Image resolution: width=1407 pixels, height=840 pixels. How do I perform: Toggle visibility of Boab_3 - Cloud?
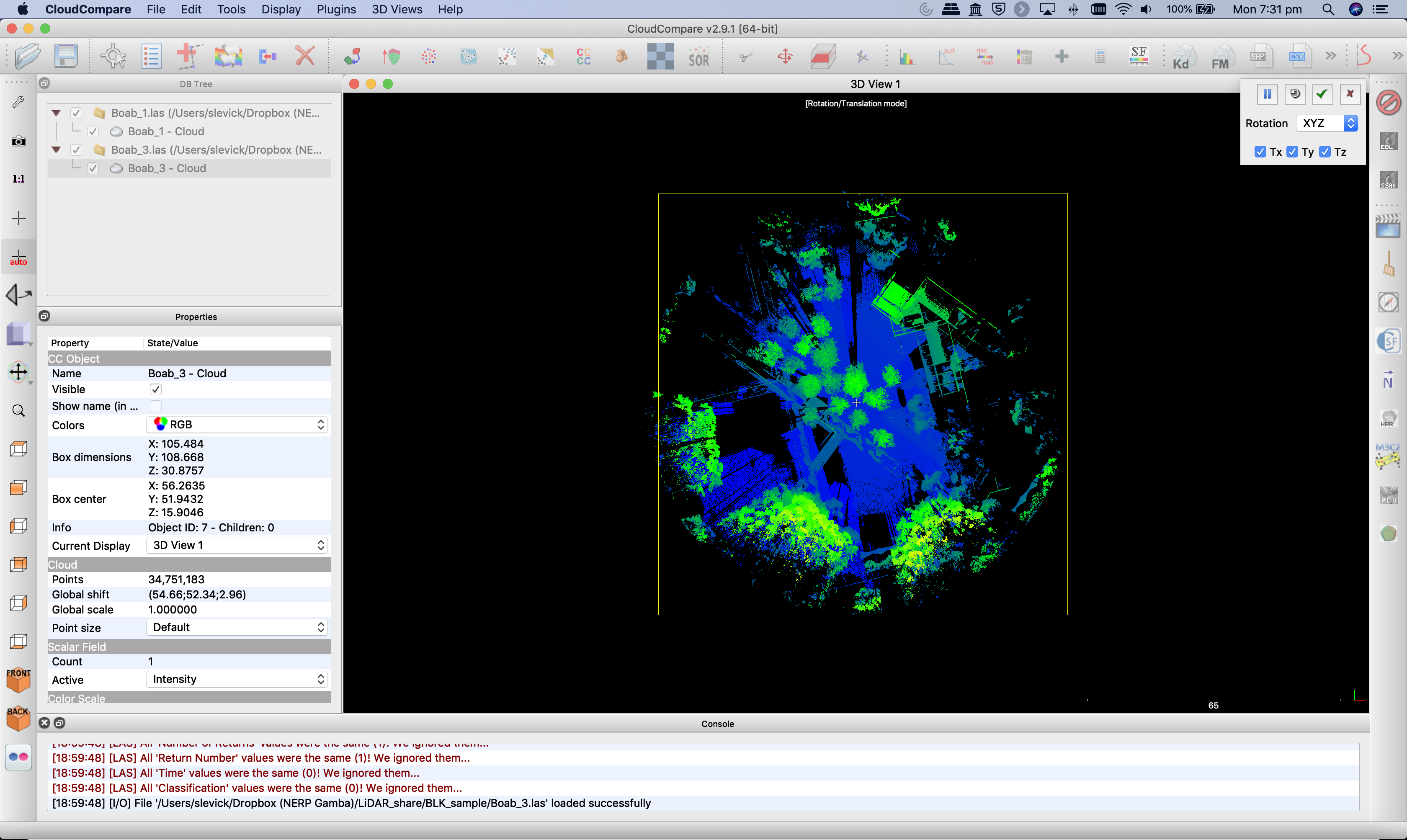(93, 168)
